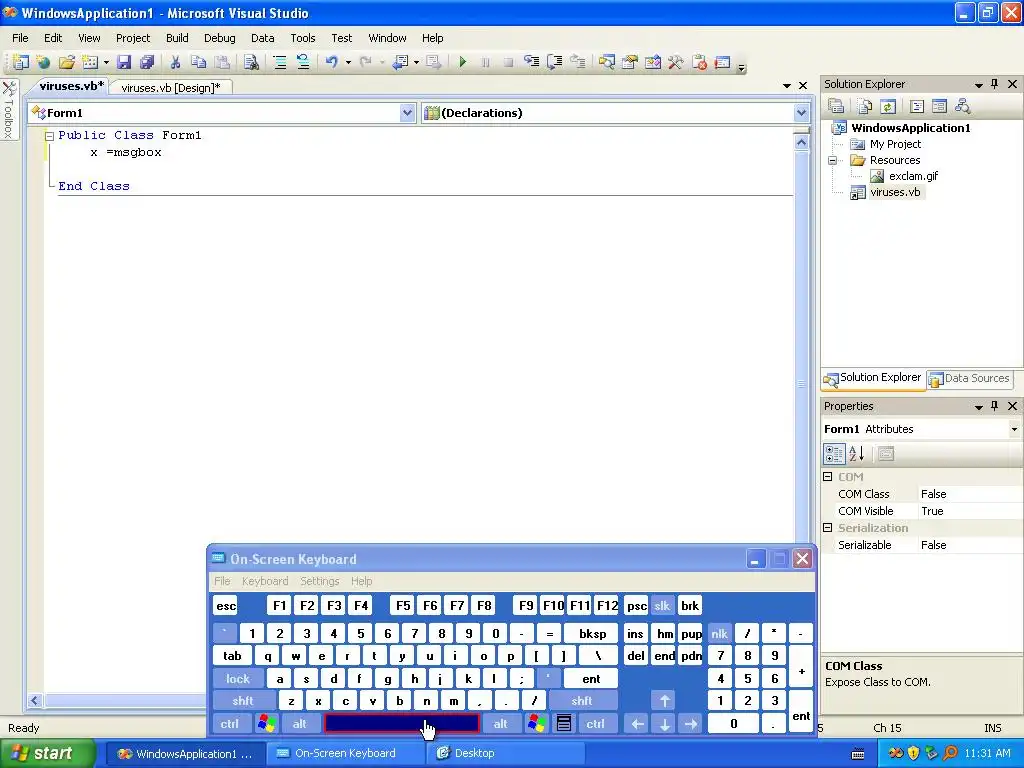
Task: Click Alphabetical sort button in Properties
Action: coord(857,453)
